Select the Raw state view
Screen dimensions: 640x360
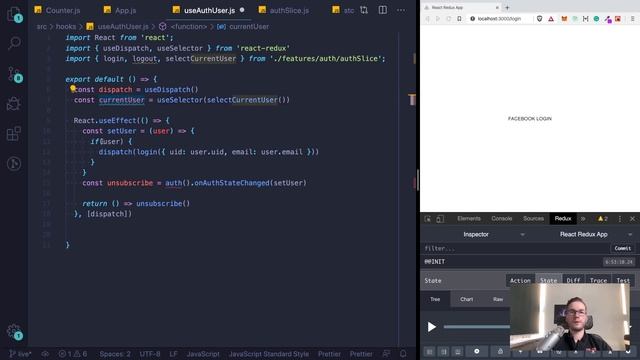click(498, 299)
